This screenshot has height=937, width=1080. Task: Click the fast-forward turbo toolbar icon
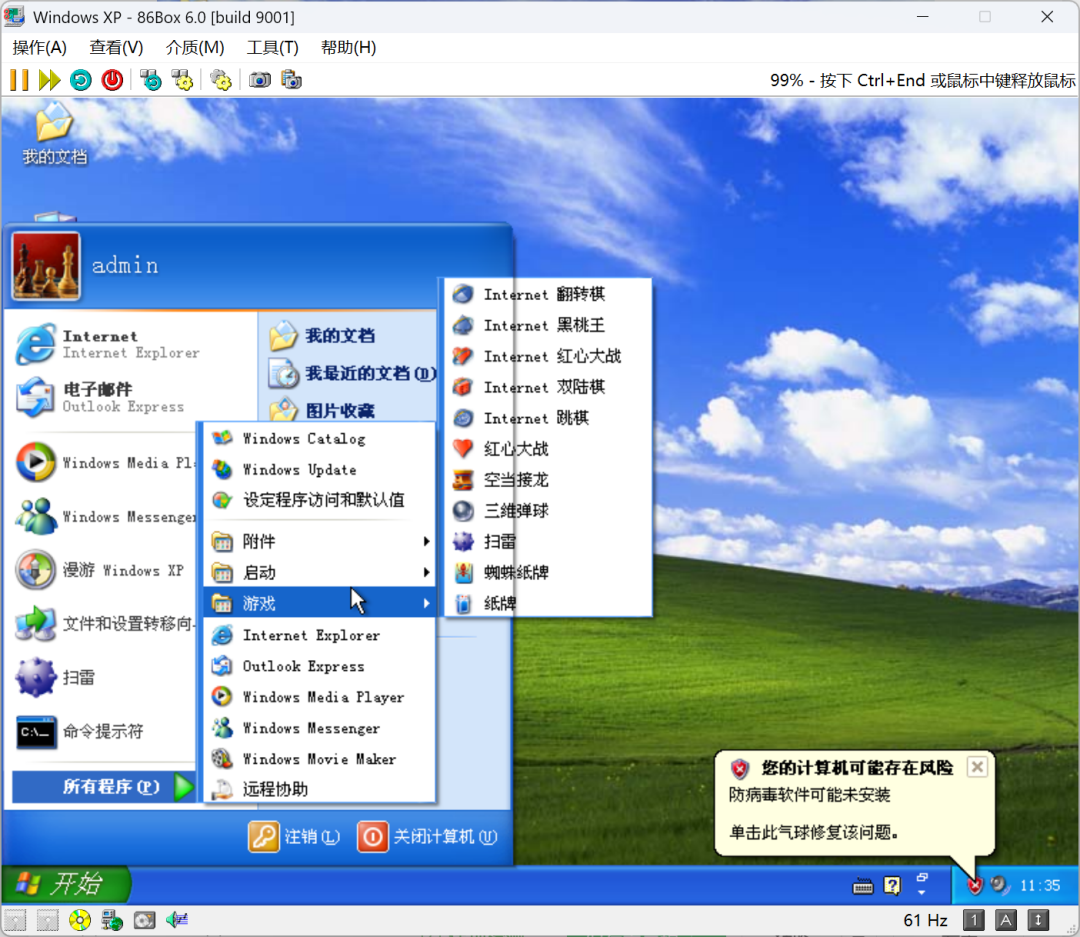click(x=50, y=81)
